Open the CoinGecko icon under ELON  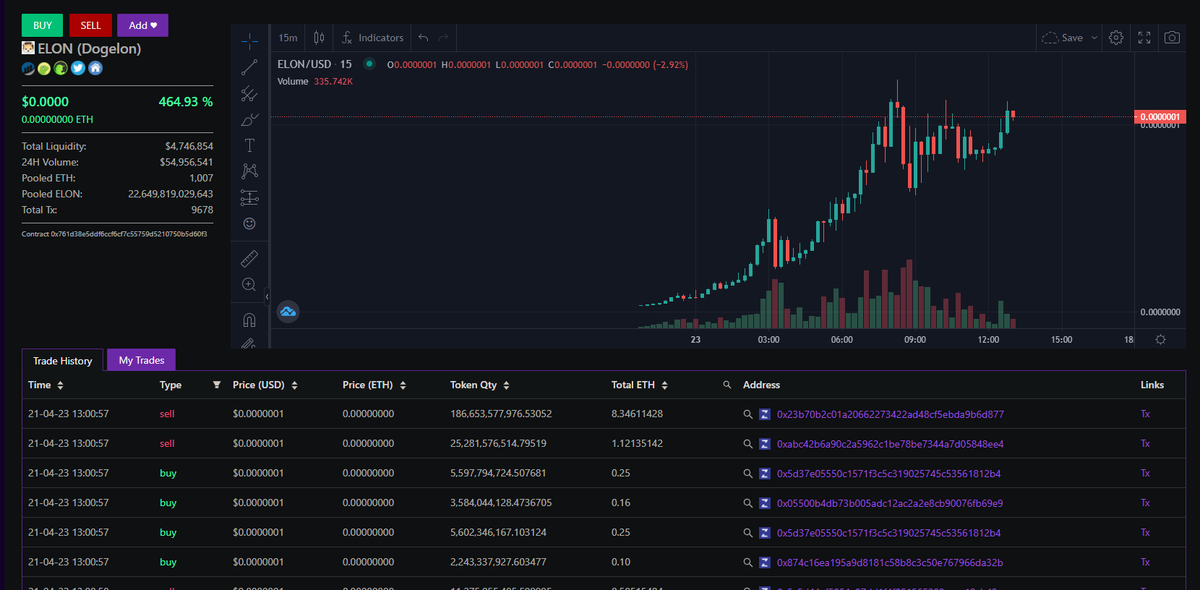click(x=45, y=68)
